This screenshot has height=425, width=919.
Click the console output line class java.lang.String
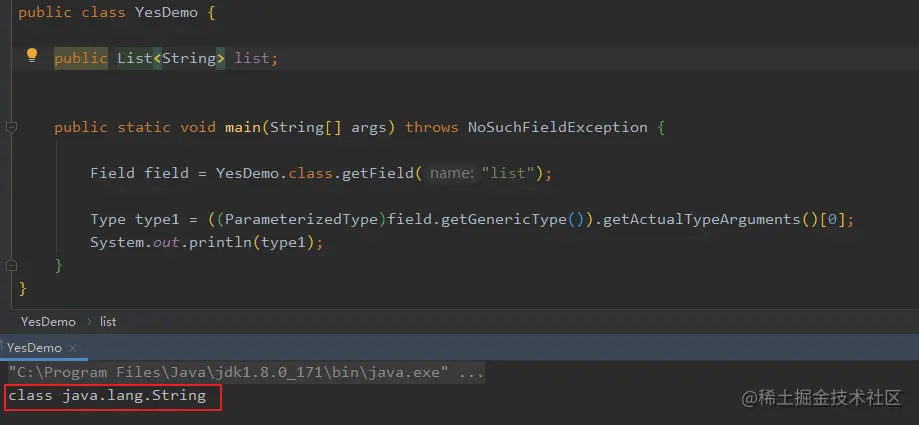point(107,396)
